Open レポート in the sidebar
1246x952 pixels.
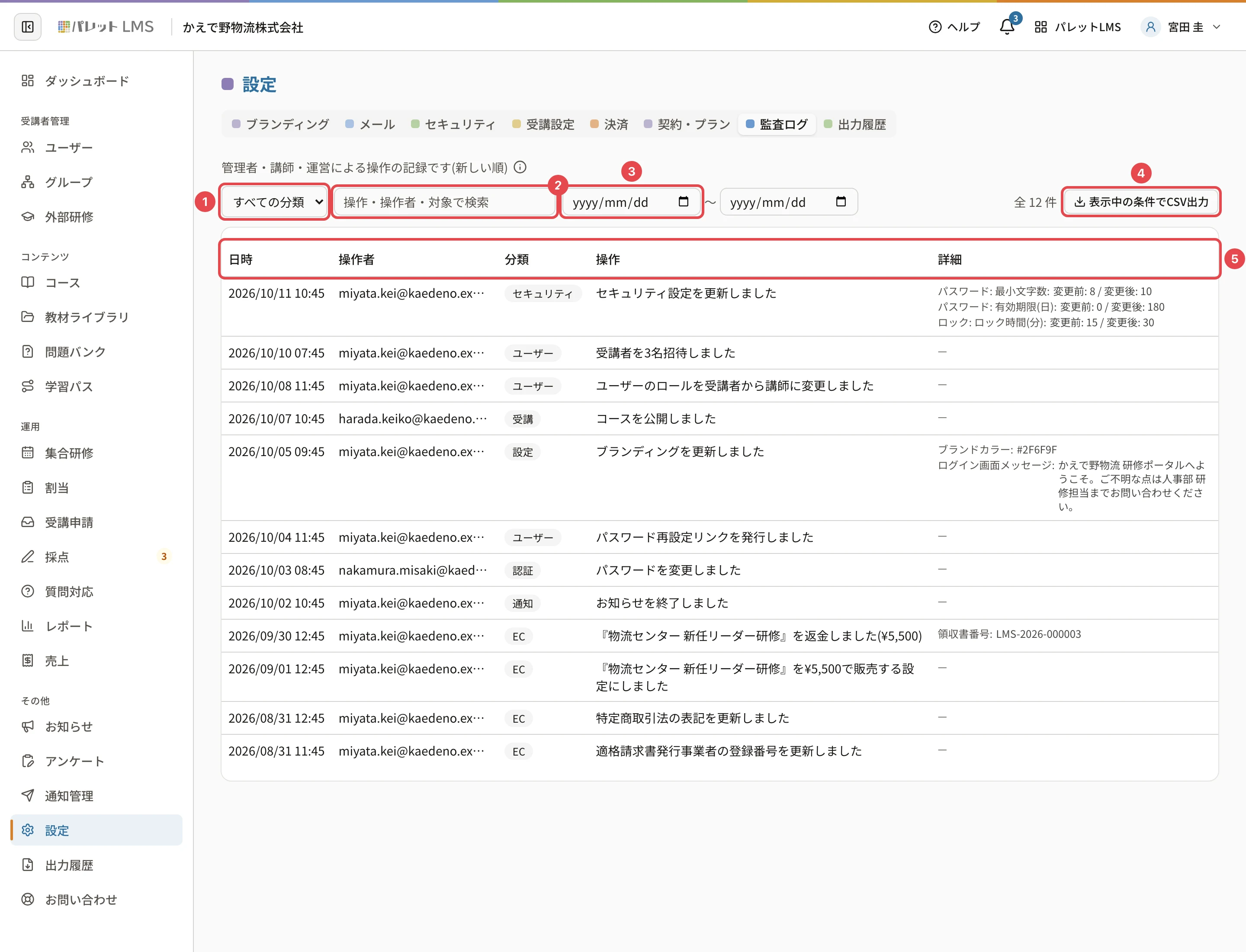coord(96,626)
